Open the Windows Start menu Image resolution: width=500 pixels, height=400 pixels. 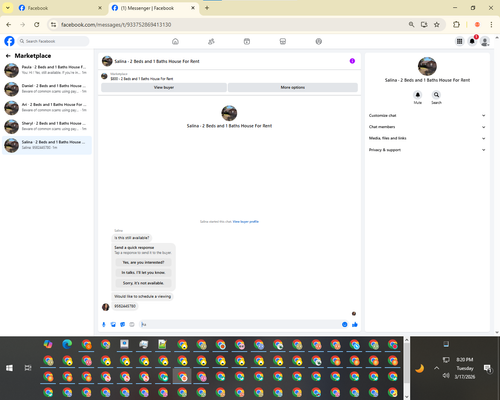pyautogui.click(x=9, y=368)
